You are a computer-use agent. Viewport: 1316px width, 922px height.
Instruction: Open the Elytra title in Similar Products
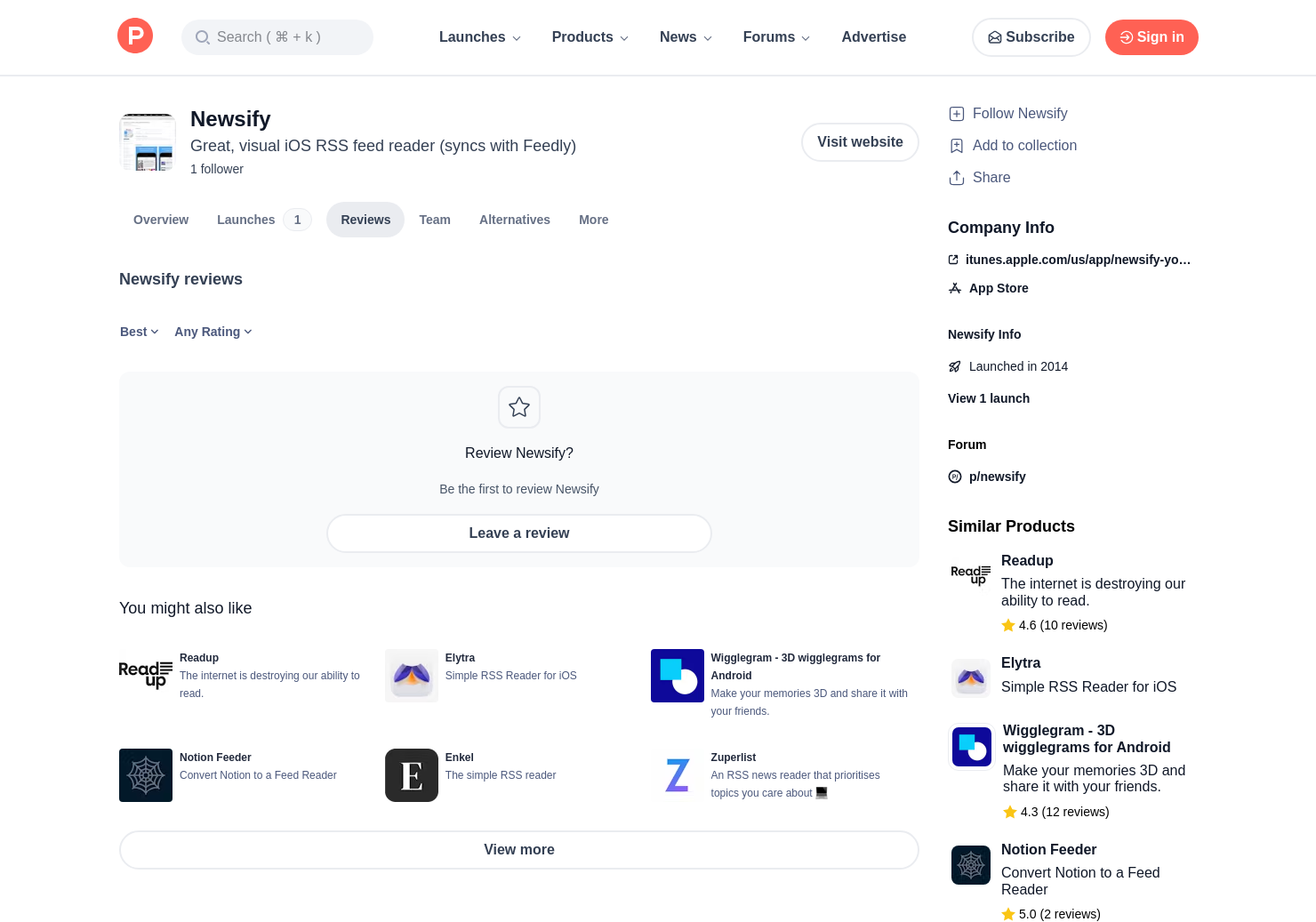pyautogui.click(x=1021, y=663)
